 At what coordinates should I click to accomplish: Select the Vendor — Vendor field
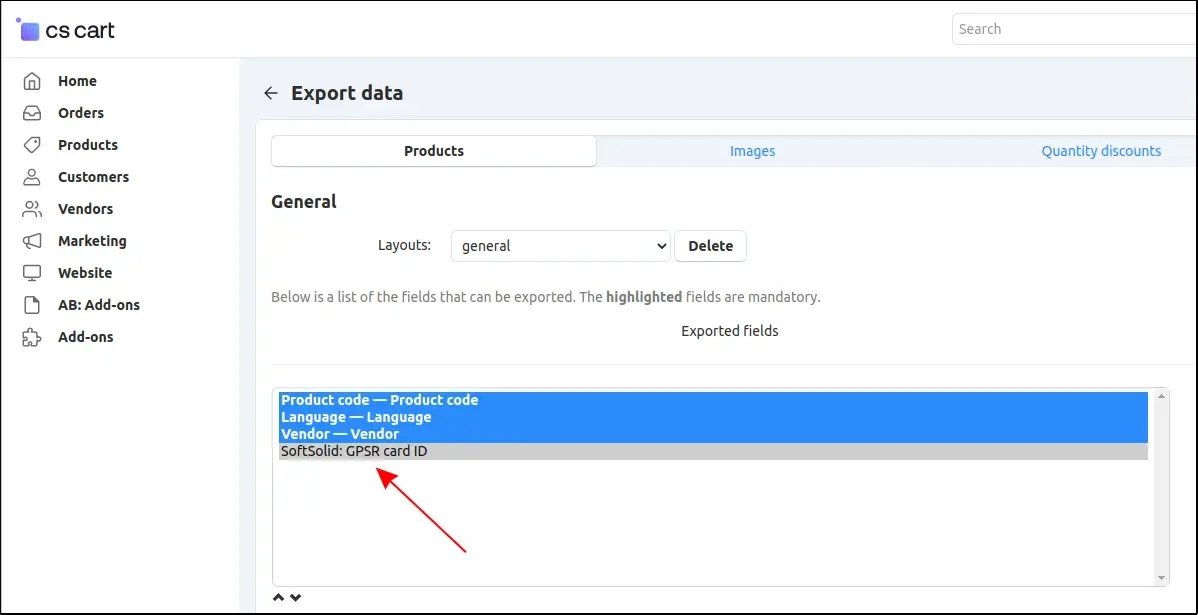[714, 435]
